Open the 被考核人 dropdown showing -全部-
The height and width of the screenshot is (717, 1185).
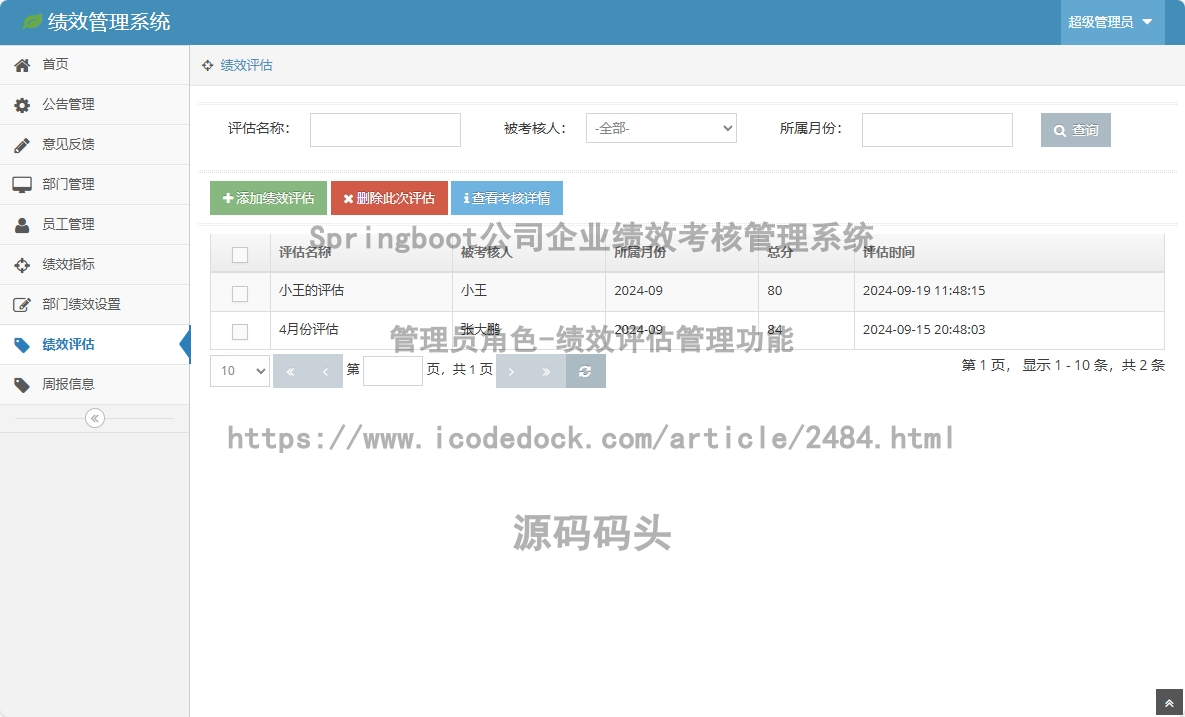pos(661,128)
